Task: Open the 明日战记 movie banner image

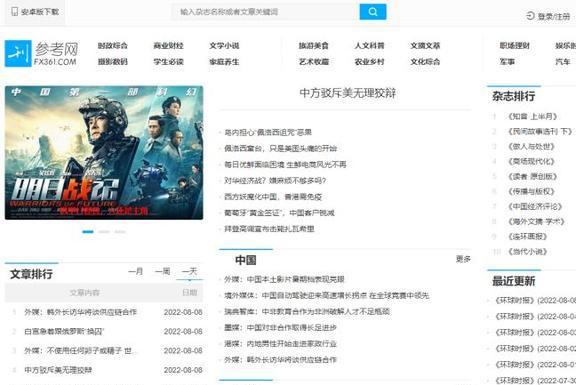Action: [104, 152]
